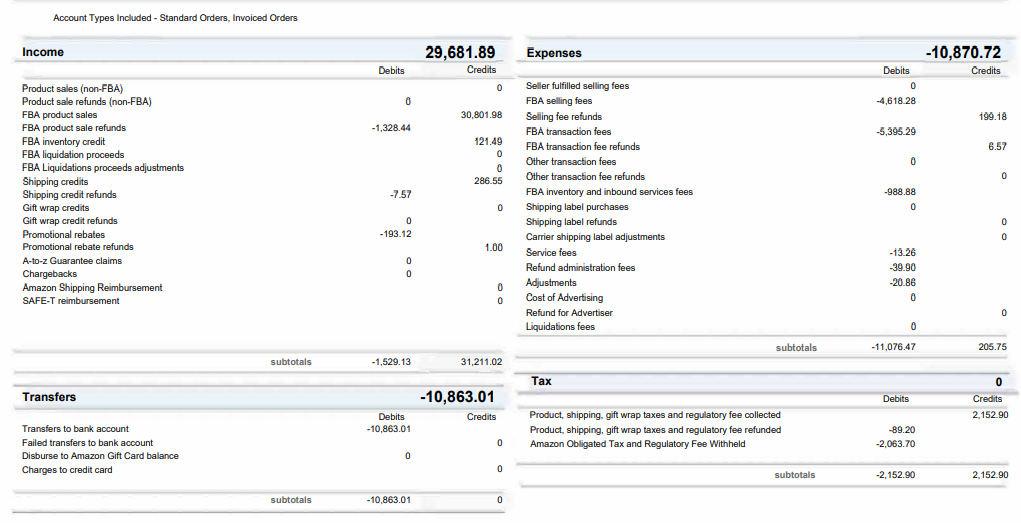Click 'Amazon Shipping Reimbursement' label
This screenshot has width=1021, height=523.
coord(92,288)
